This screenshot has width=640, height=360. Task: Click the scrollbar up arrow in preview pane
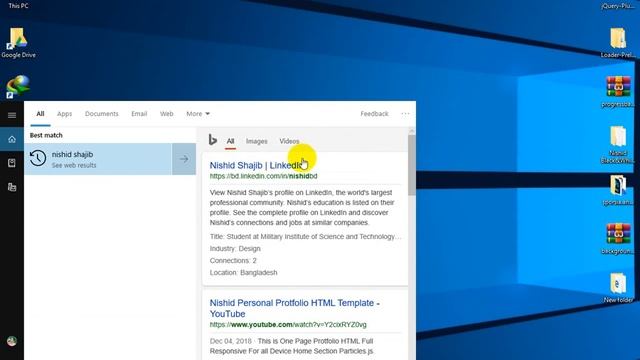pyautogui.click(x=411, y=131)
